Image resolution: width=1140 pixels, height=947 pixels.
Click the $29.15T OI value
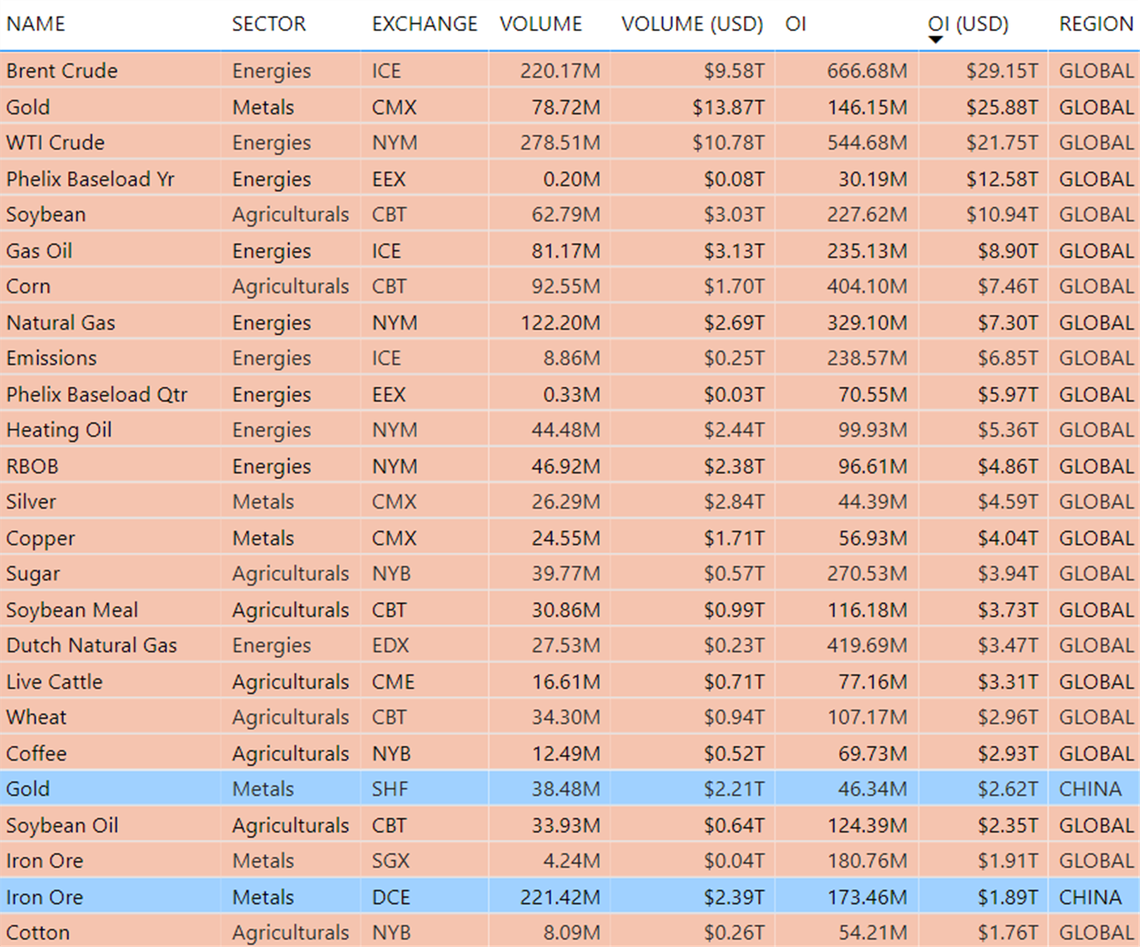pos(1002,70)
